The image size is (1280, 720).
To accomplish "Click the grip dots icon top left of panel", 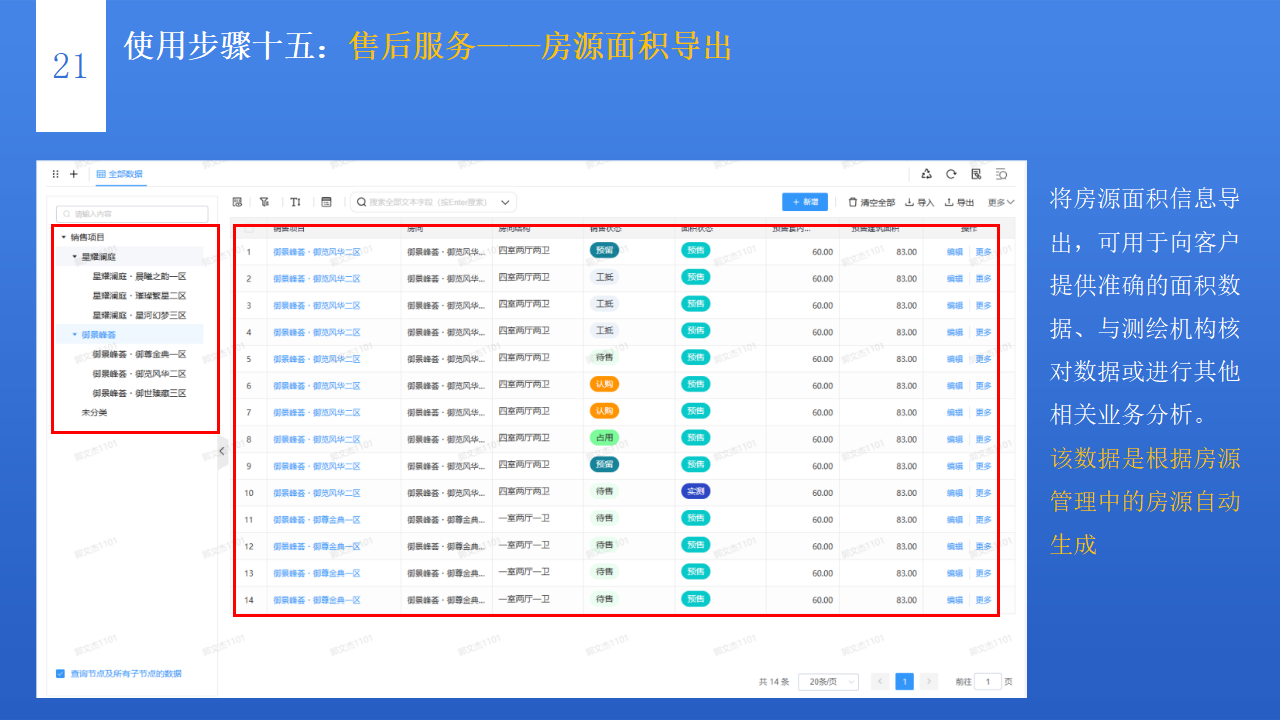I will 55,174.
